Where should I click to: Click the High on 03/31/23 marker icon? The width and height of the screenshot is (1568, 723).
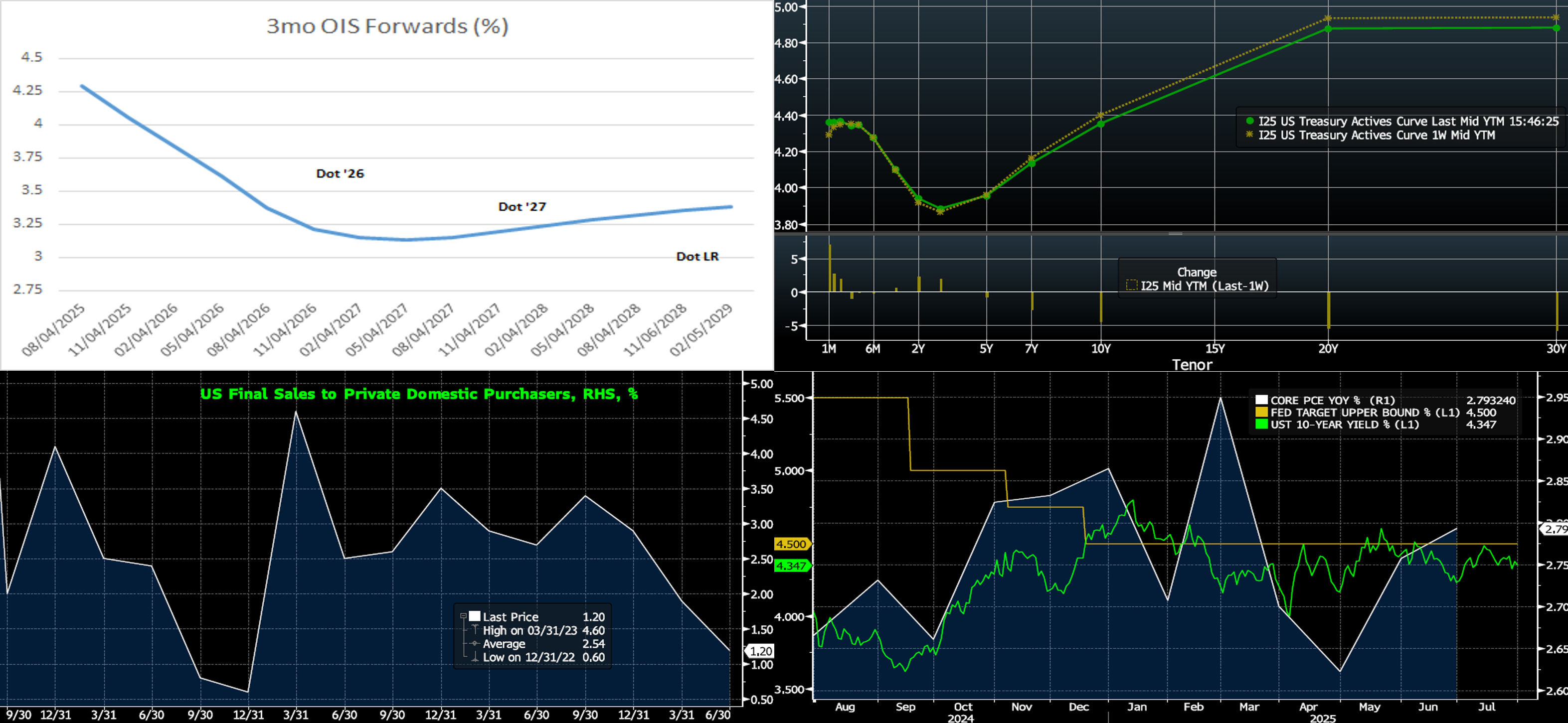[476, 630]
